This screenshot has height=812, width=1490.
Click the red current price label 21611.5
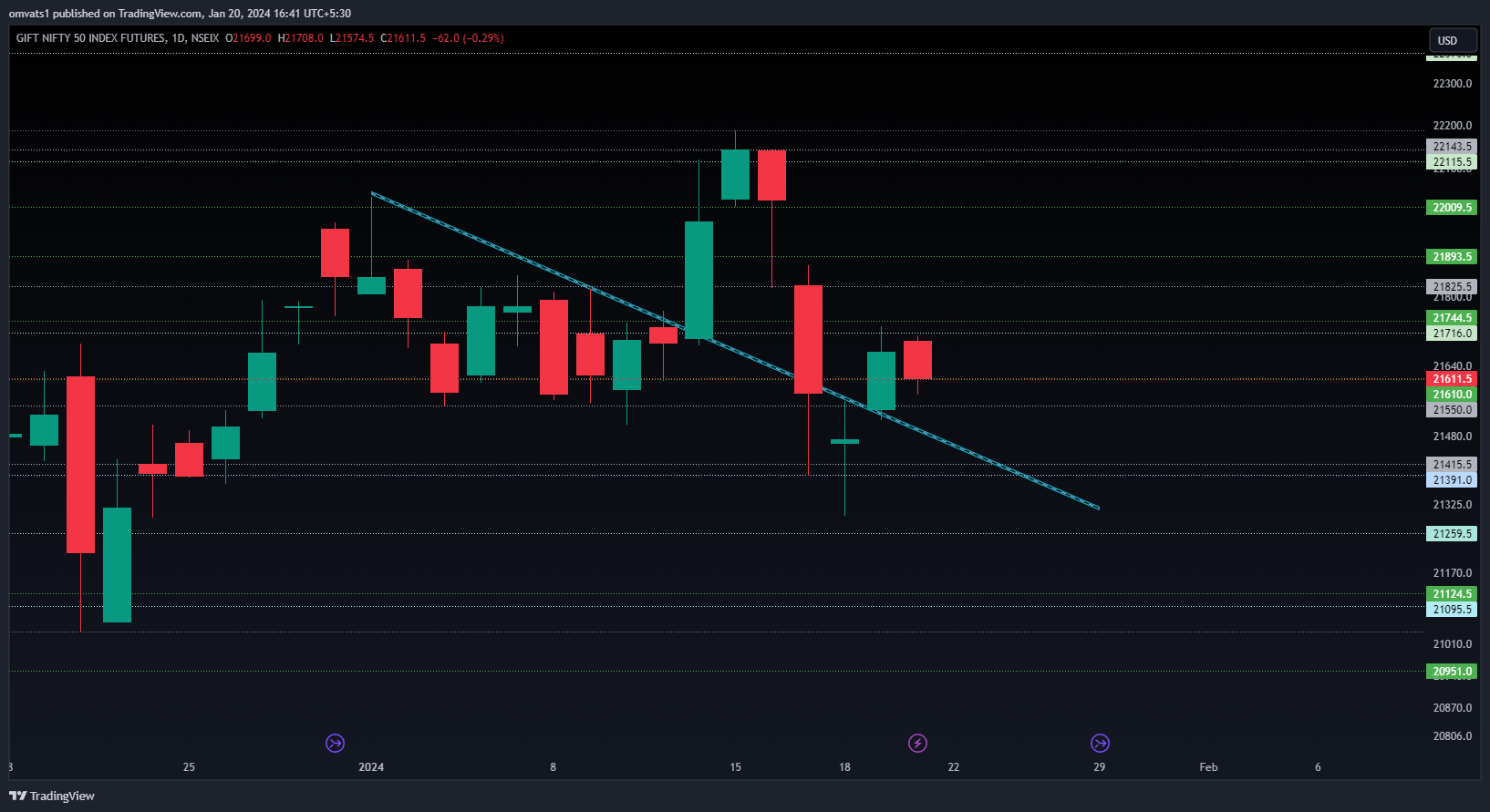pos(1451,379)
